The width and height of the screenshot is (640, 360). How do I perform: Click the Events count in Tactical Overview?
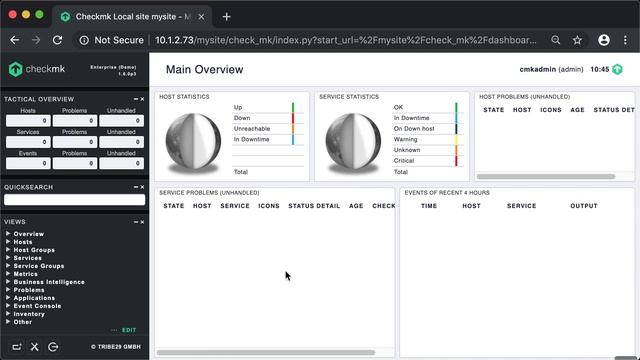[x=28, y=163]
